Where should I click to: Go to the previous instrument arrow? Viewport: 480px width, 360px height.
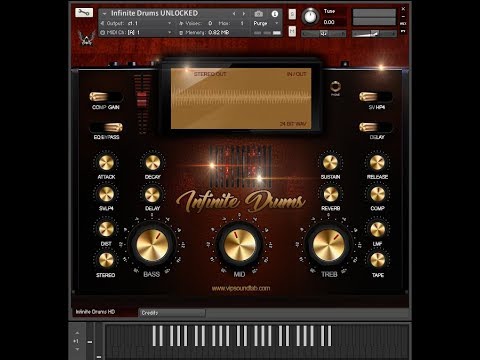(234, 14)
